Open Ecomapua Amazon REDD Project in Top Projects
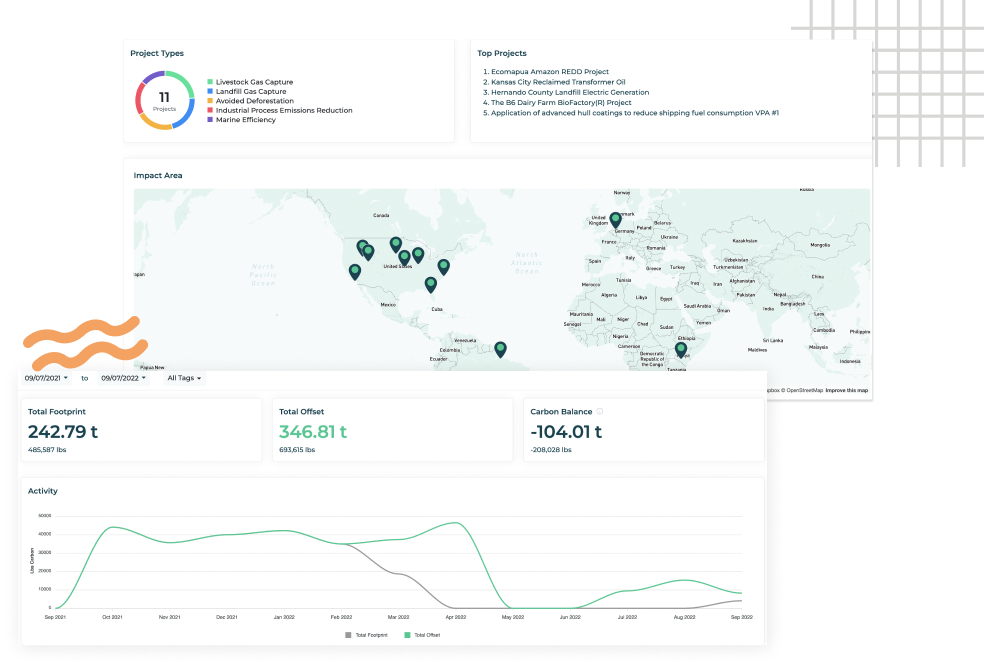984x668 pixels. (544, 72)
